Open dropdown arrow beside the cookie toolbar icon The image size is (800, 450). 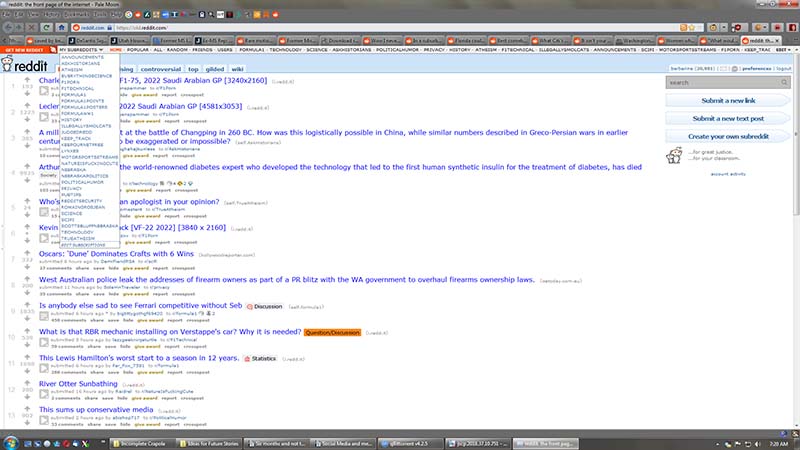pos(766,28)
